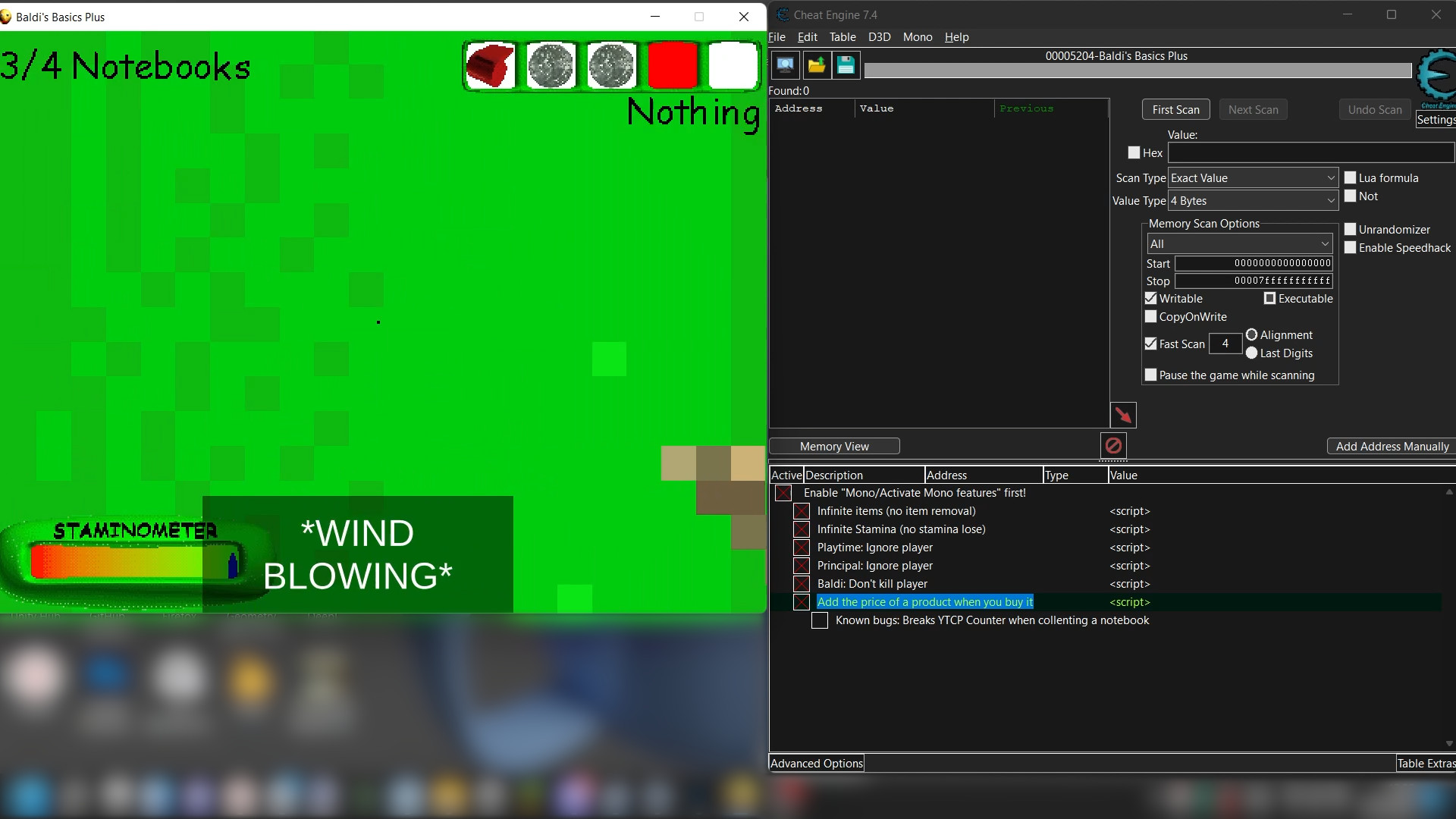The width and height of the screenshot is (1456, 819).
Task: Click the folder open icon in Cheat Engine toolbar
Action: pos(817,65)
